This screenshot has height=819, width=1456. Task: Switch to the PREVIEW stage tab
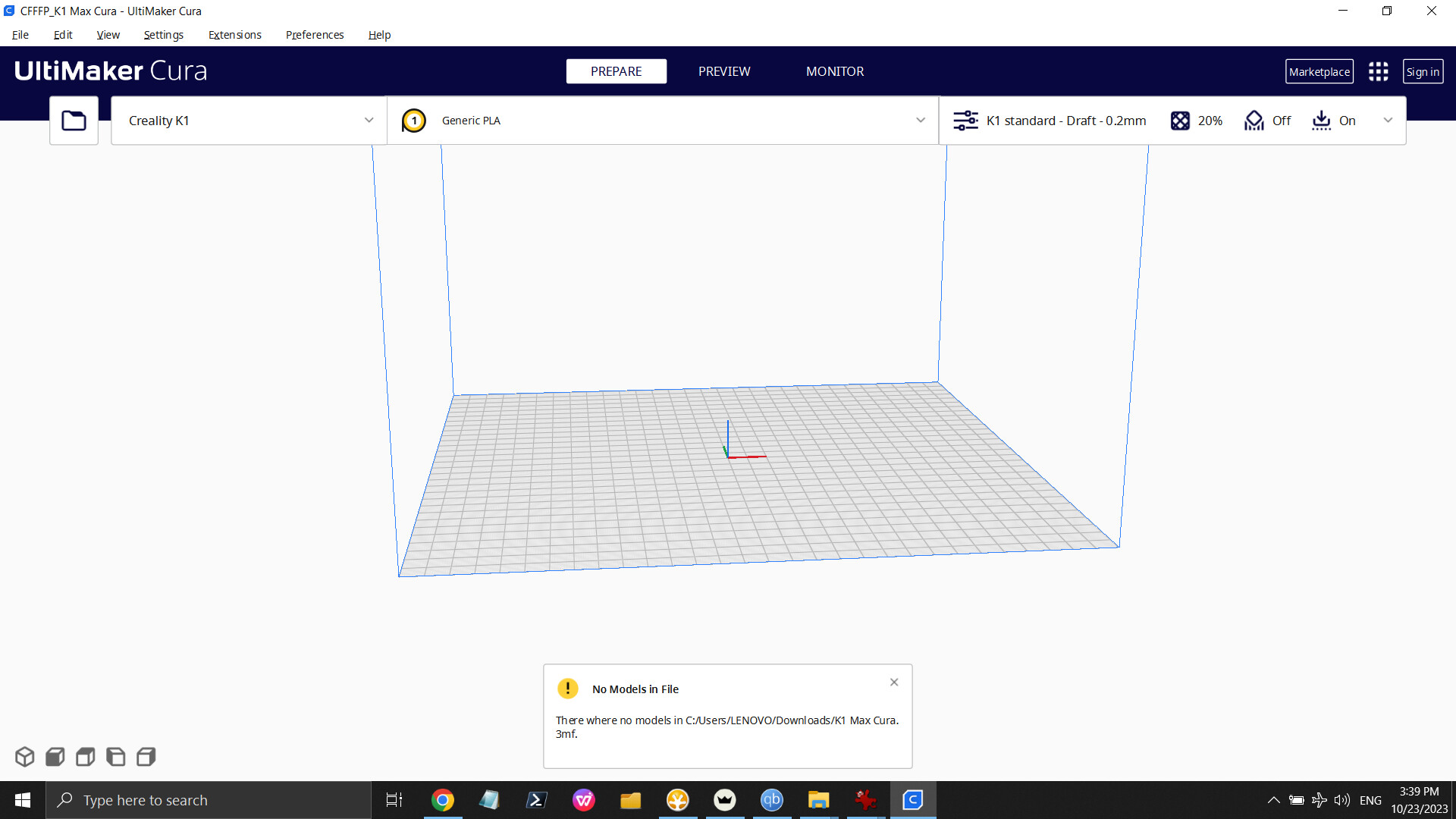[x=723, y=71]
